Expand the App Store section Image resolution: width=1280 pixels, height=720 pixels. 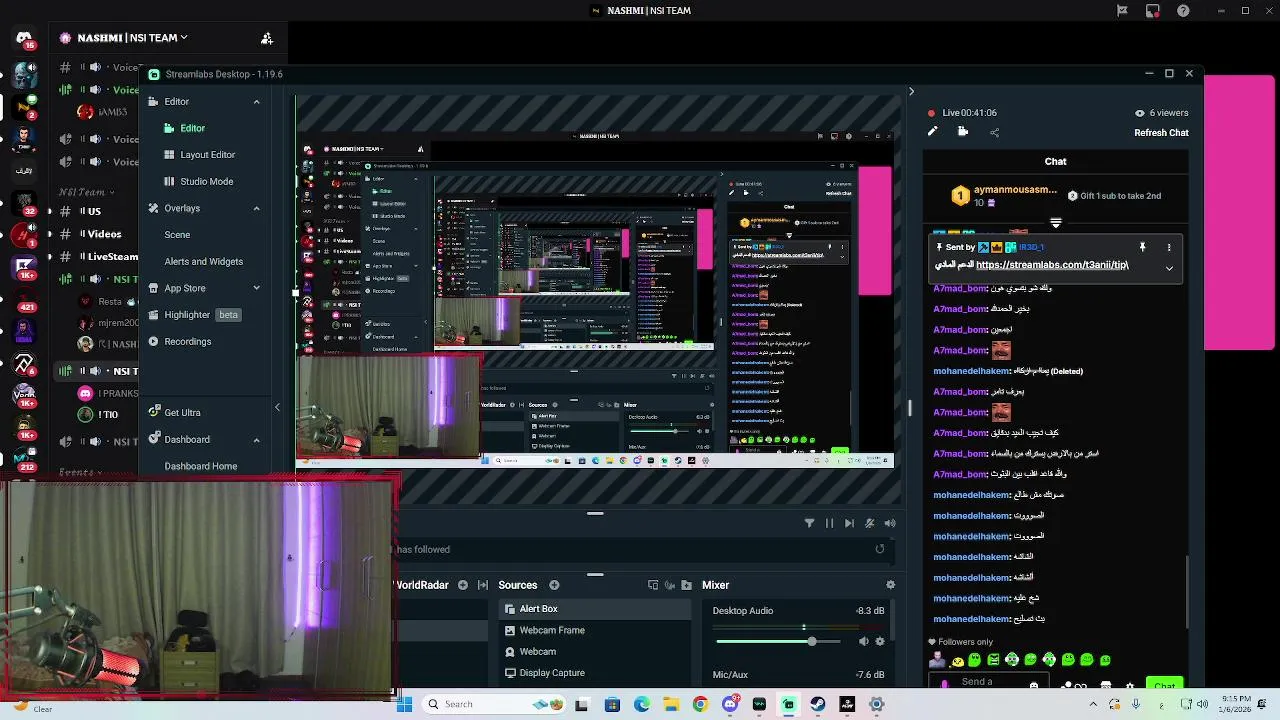coord(256,289)
